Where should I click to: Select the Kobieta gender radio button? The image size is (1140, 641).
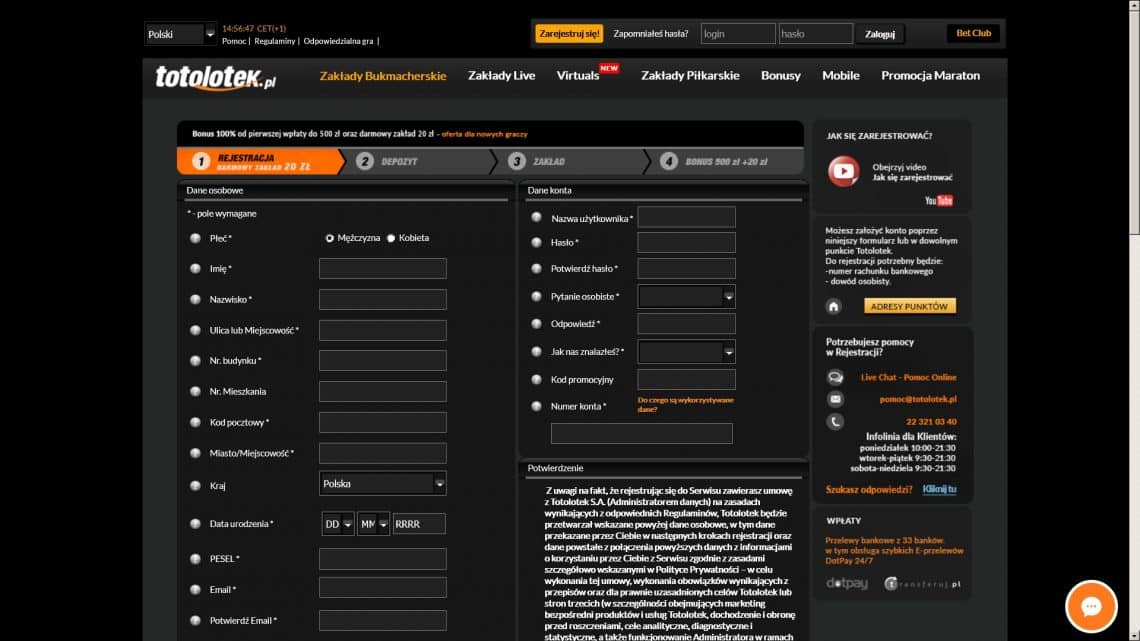click(391, 238)
